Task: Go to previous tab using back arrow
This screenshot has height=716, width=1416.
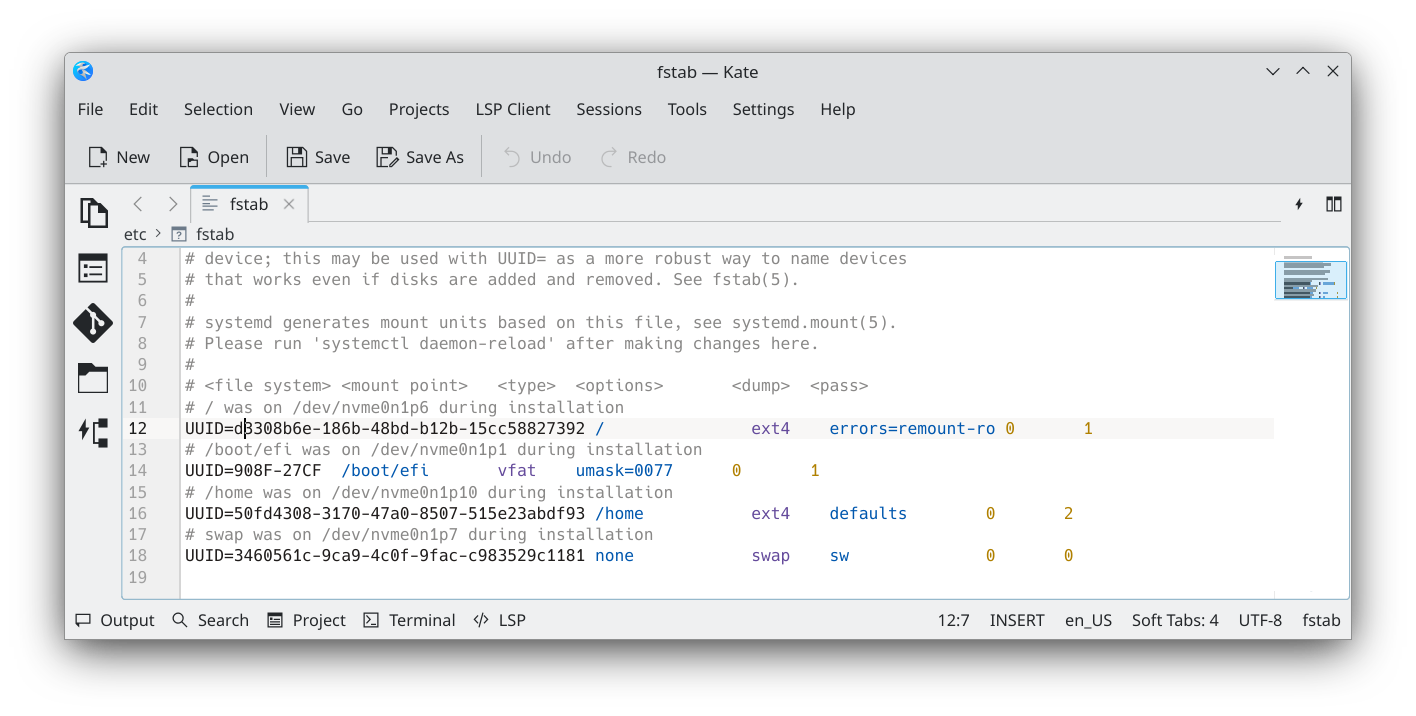Action: click(138, 204)
